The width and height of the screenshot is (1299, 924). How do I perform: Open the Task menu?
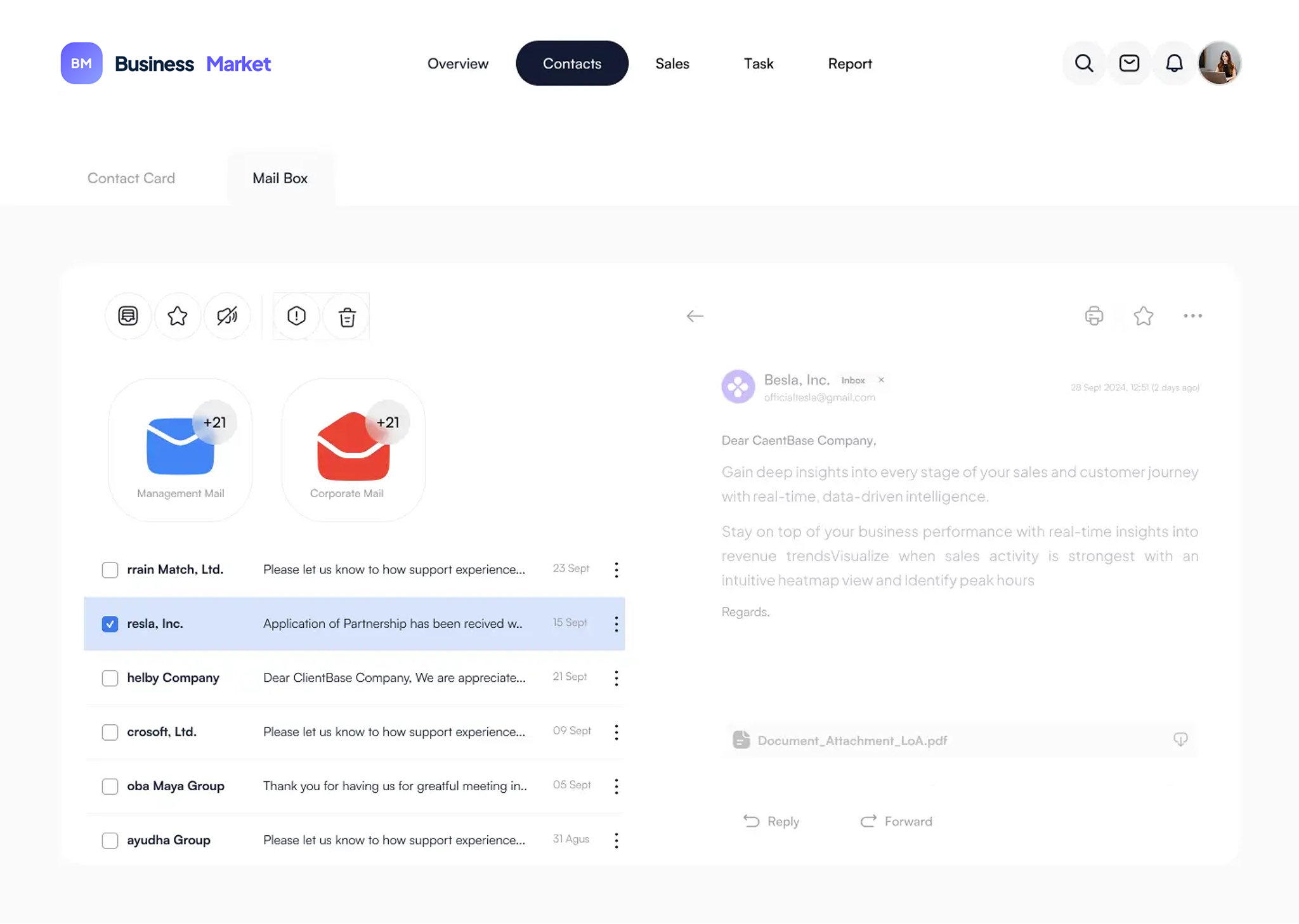click(x=759, y=63)
